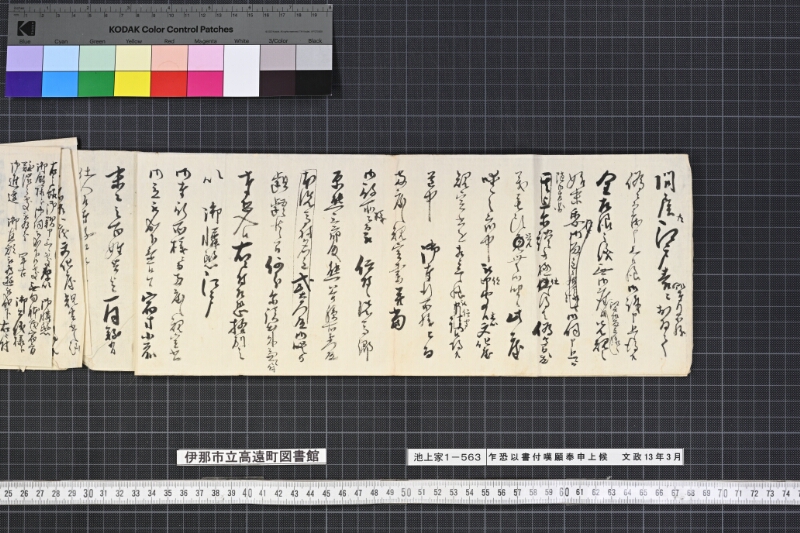Click the pale magenta tint patch
The width and height of the screenshot is (800, 533).
[206, 58]
